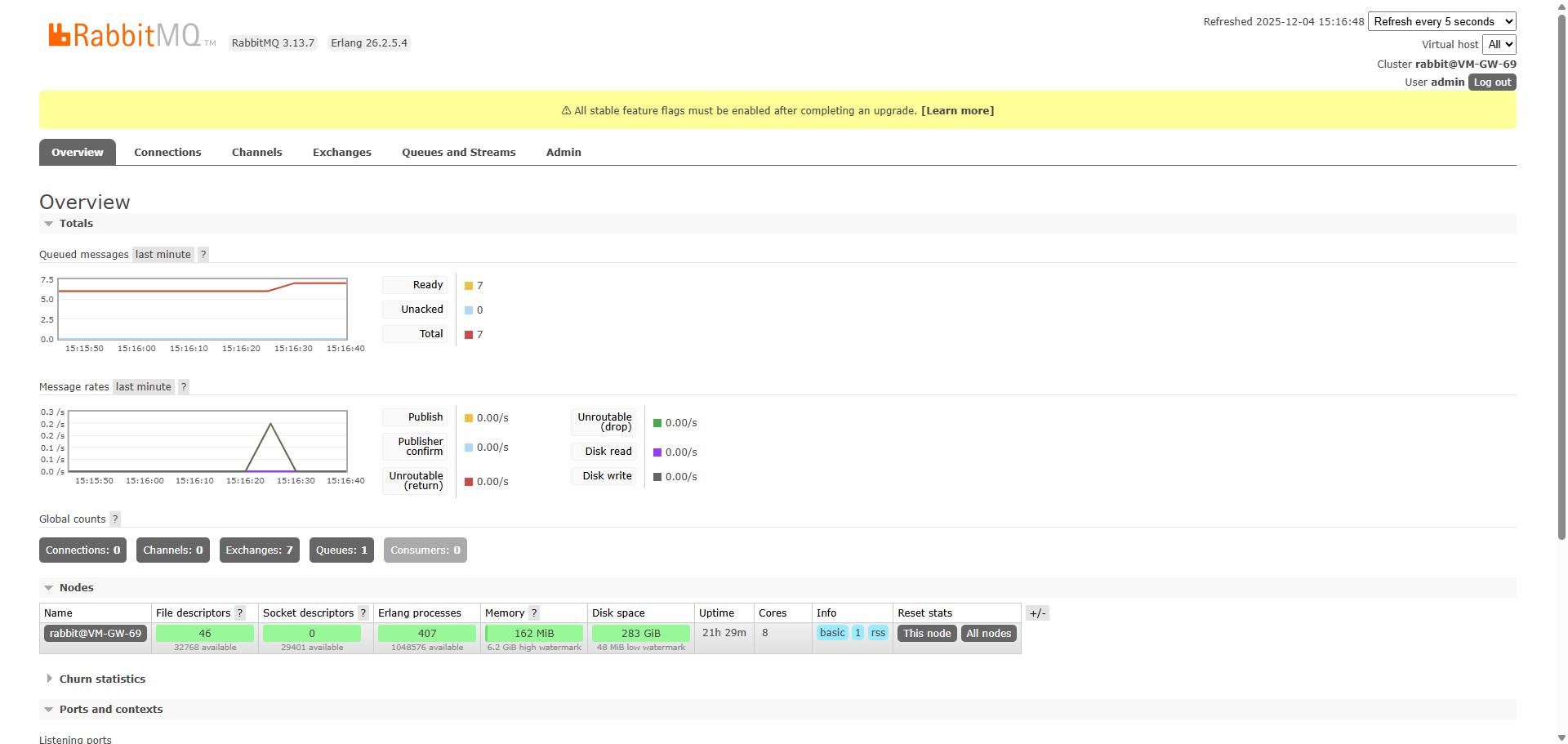Image resolution: width=1568 pixels, height=744 pixels.
Task: Click the Queued messages chart
Action: [x=203, y=309]
